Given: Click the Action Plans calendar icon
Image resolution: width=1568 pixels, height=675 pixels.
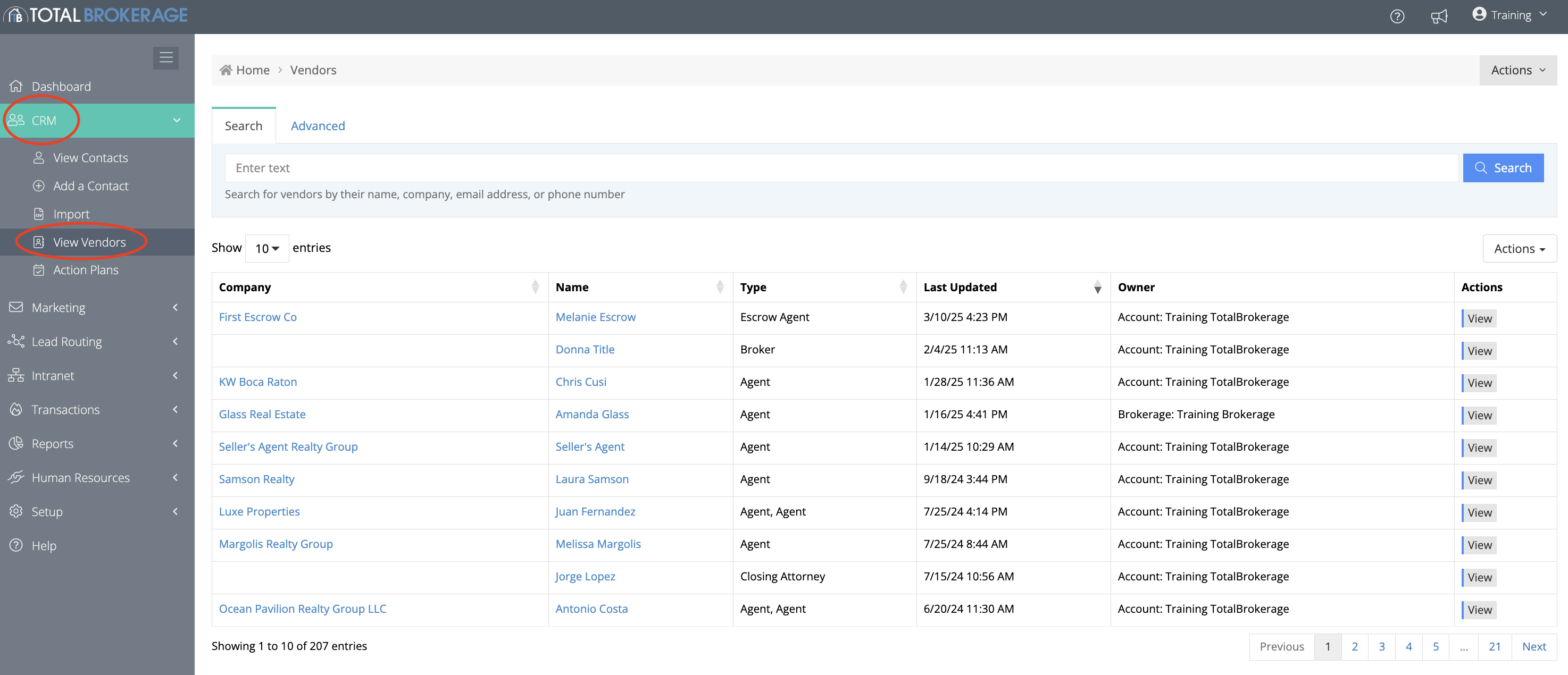Looking at the screenshot, I should pyautogui.click(x=39, y=270).
